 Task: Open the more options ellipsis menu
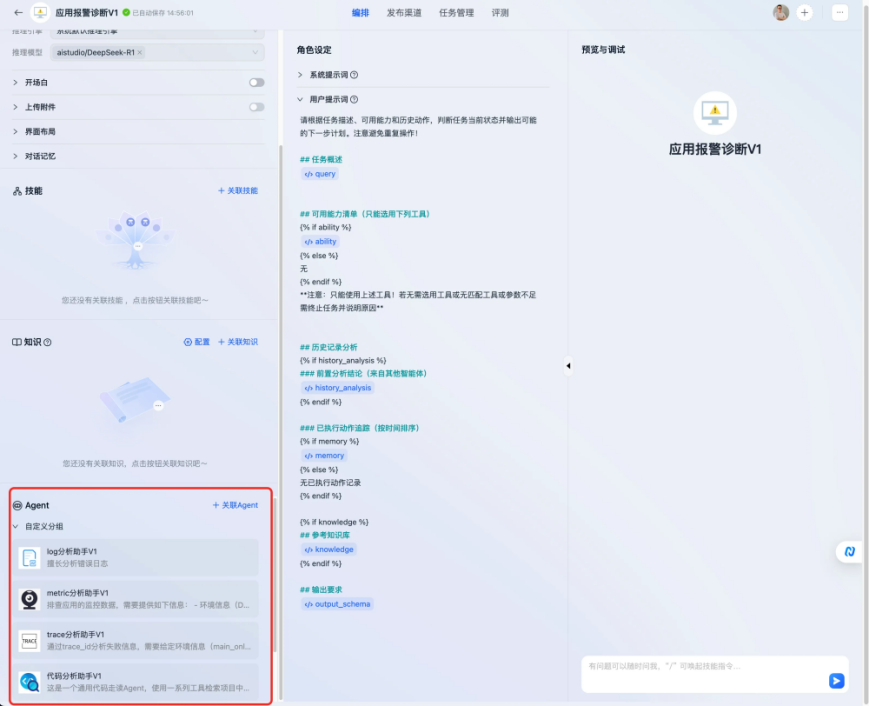tap(840, 13)
